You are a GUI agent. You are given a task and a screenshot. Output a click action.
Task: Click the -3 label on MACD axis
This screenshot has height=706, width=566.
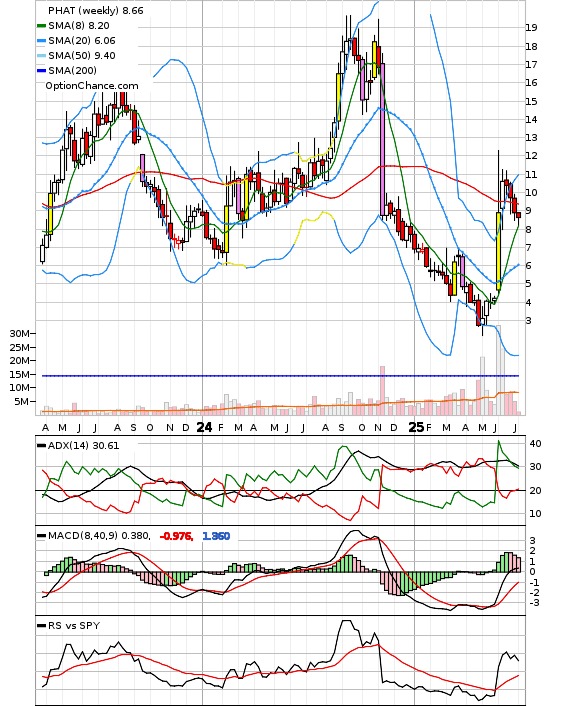click(x=534, y=603)
